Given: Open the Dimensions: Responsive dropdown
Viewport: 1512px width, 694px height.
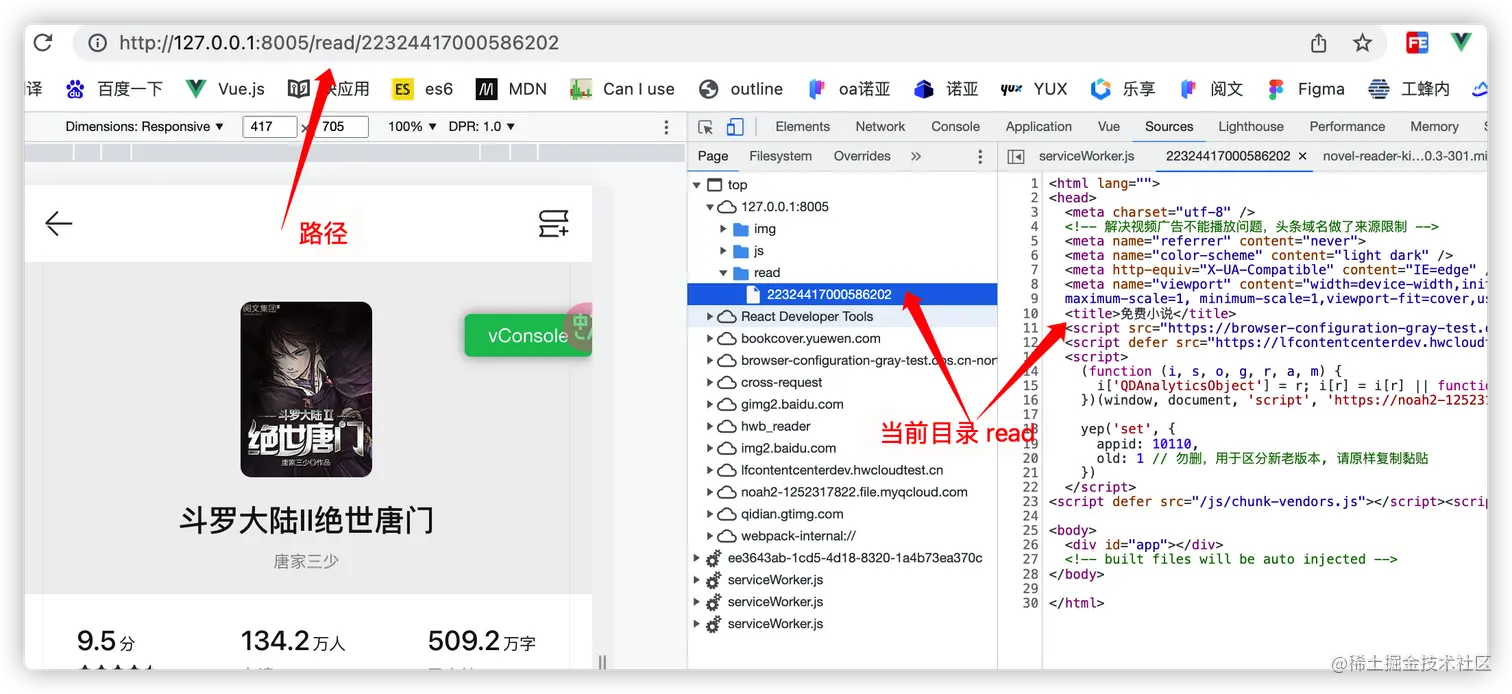Looking at the screenshot, I should click(x=145, y=127).
